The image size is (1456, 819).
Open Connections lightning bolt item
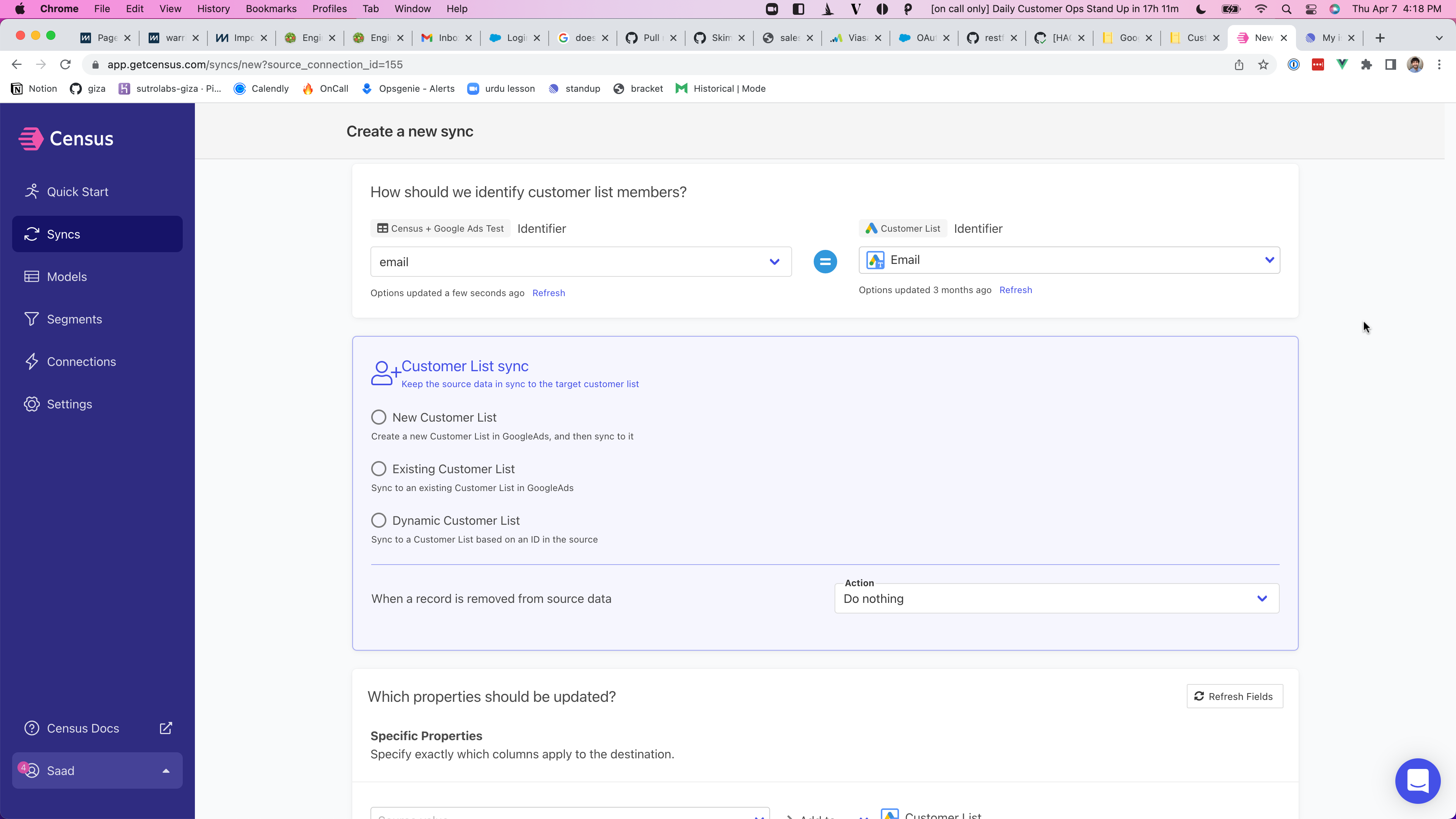[81, 361]
